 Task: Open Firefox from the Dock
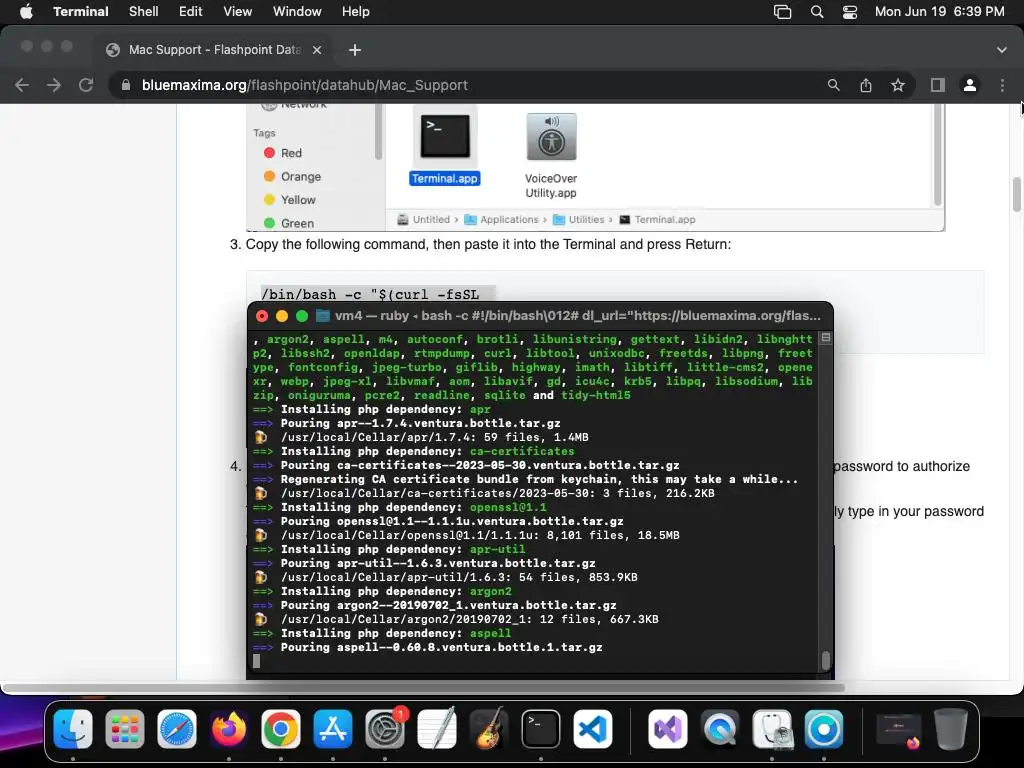(x=229, y=729)
